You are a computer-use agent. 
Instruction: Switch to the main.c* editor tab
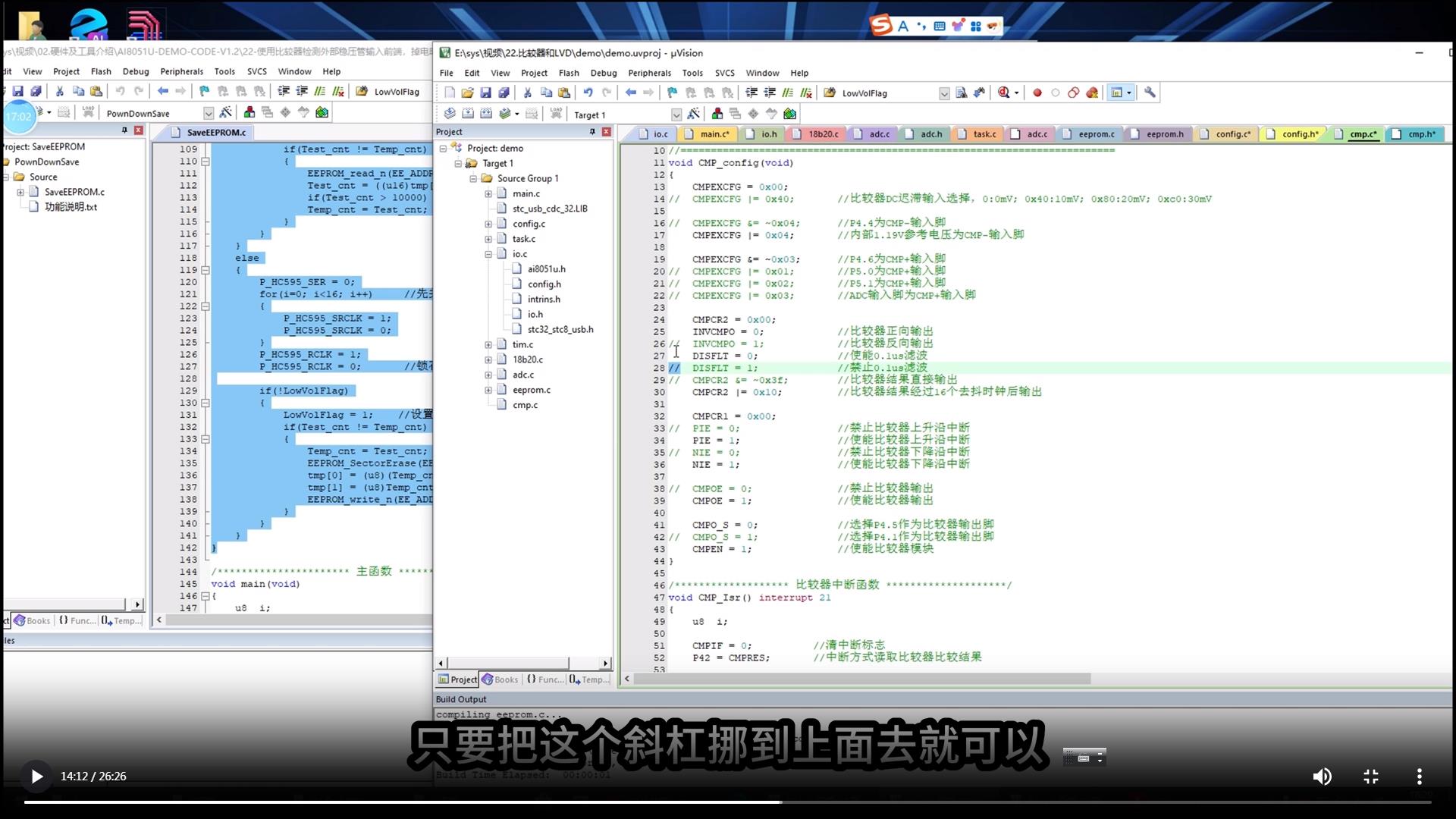pyautogui.click(x=708, y=134)
